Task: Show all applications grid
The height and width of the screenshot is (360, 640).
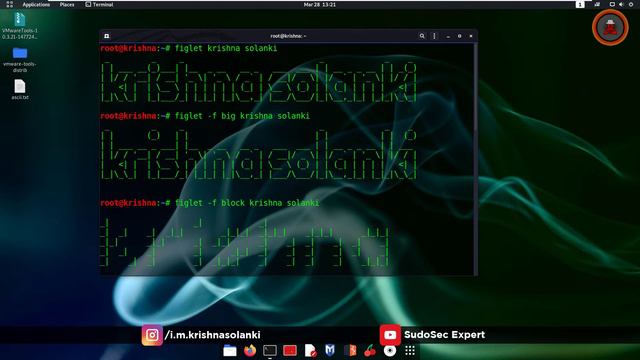Action: point(410,351)
